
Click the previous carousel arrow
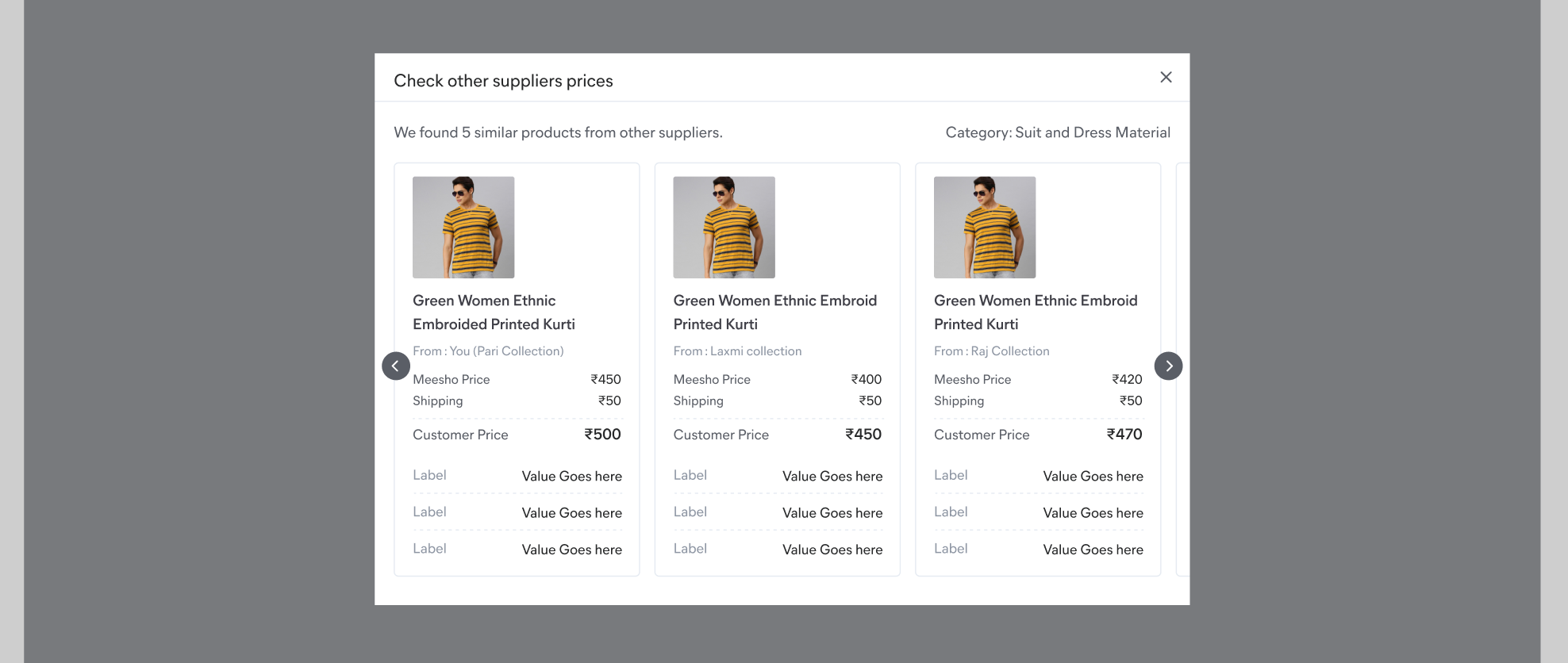[396, 366]
